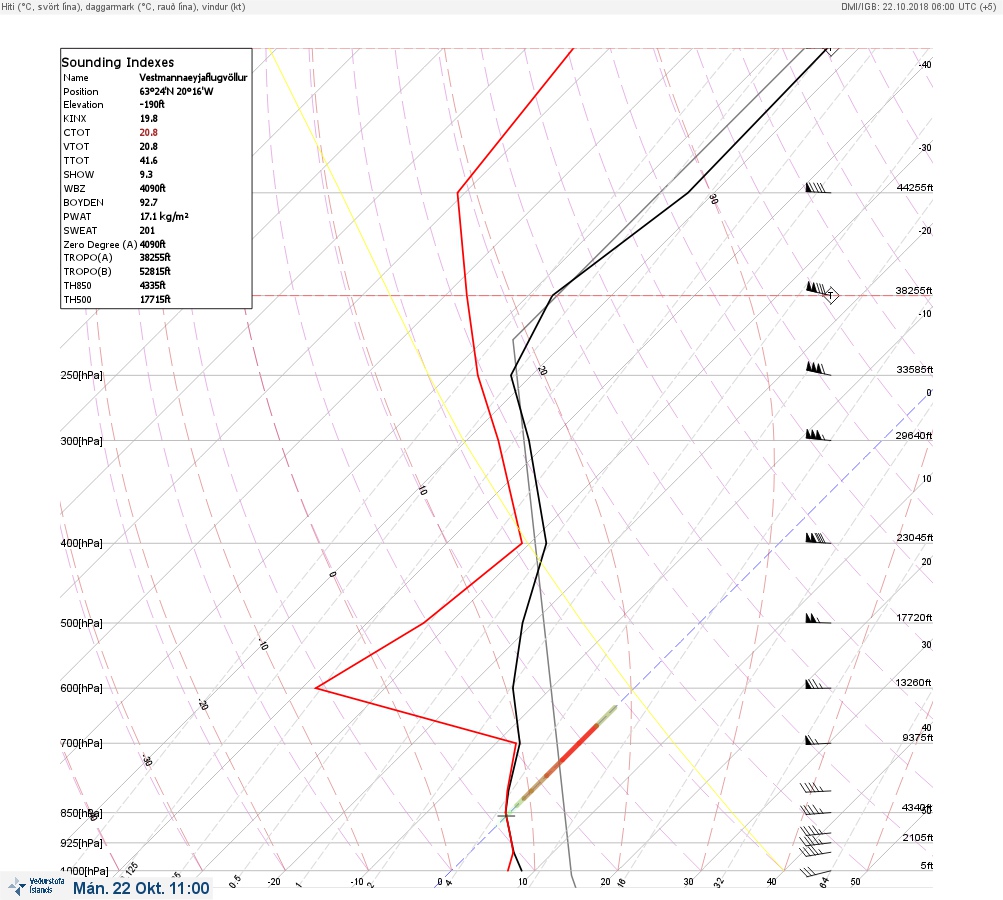Click the KINX value 19.8
This screenshot has width=1003, height=900.
(x=148, y=118)
